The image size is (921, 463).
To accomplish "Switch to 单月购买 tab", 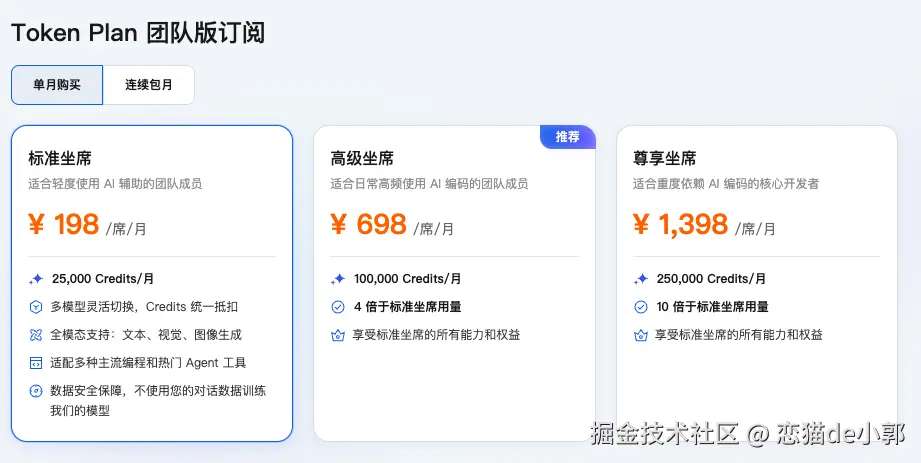I will (x=57, y=85).
